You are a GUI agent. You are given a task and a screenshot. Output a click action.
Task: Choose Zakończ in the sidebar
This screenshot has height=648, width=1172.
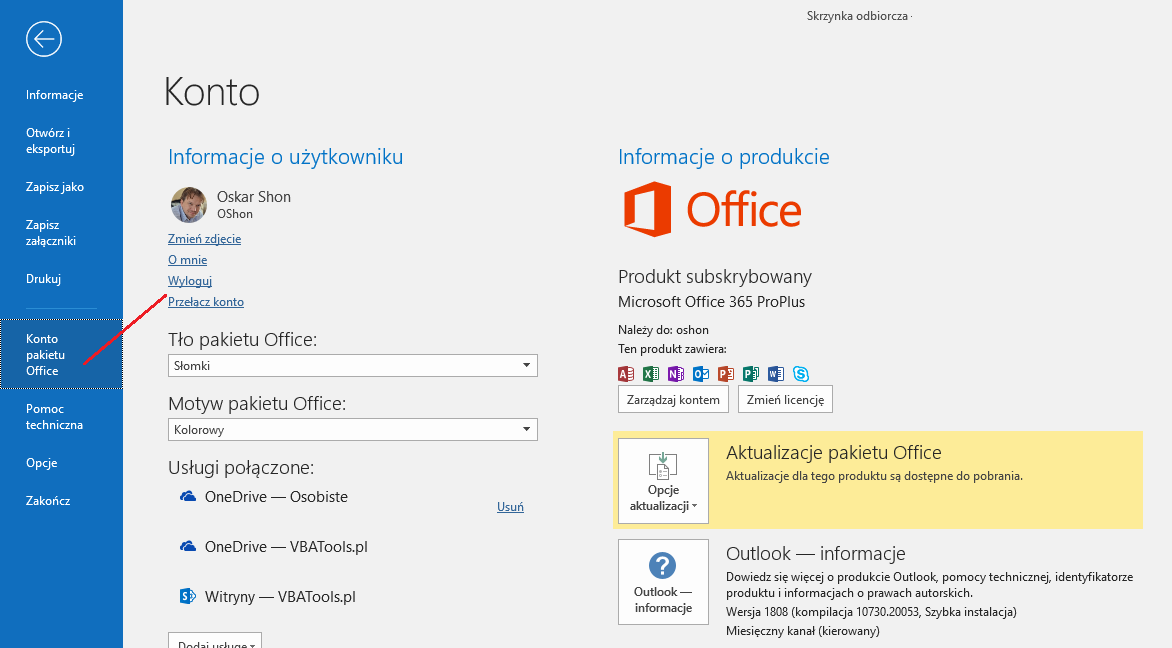coord(48,501)
